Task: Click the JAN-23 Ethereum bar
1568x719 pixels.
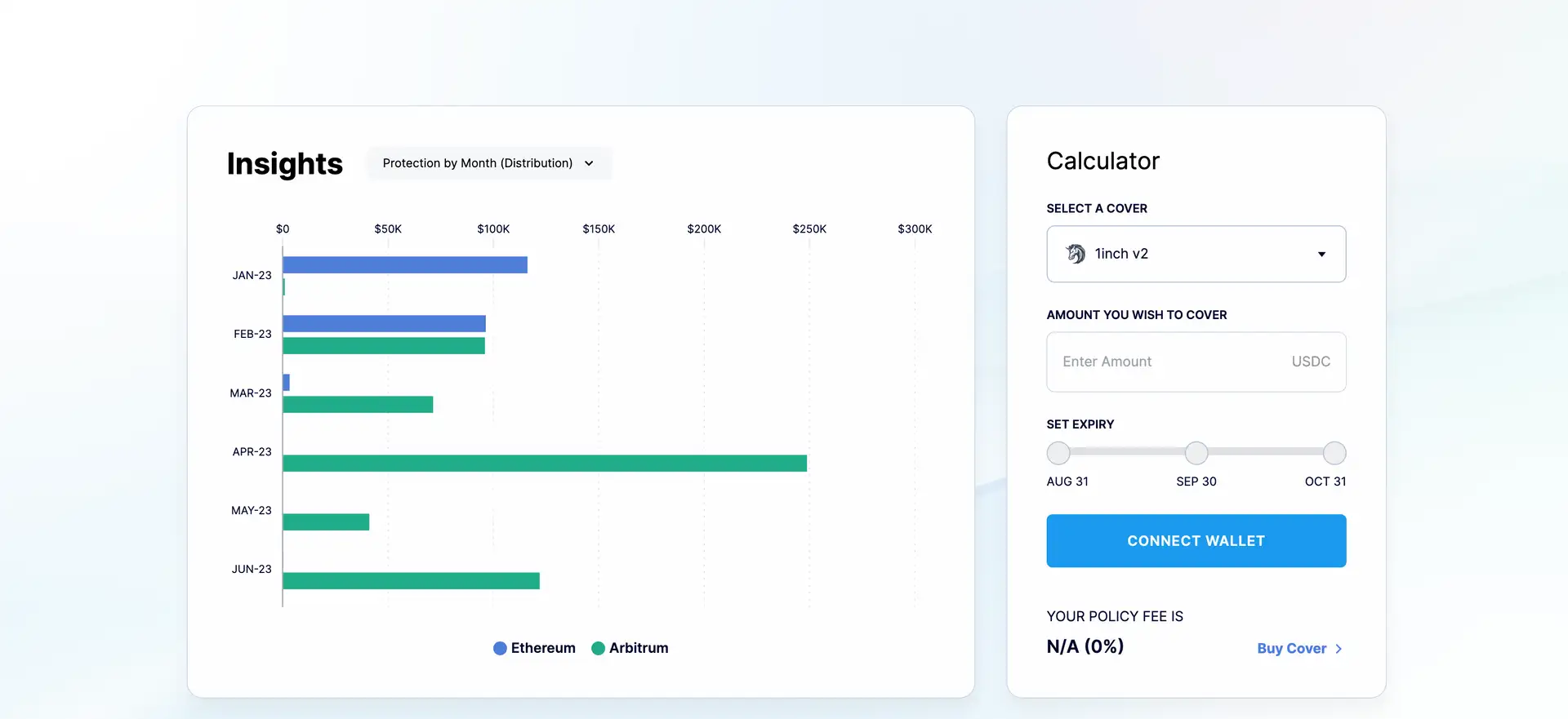Action: [x=405, y=265]
